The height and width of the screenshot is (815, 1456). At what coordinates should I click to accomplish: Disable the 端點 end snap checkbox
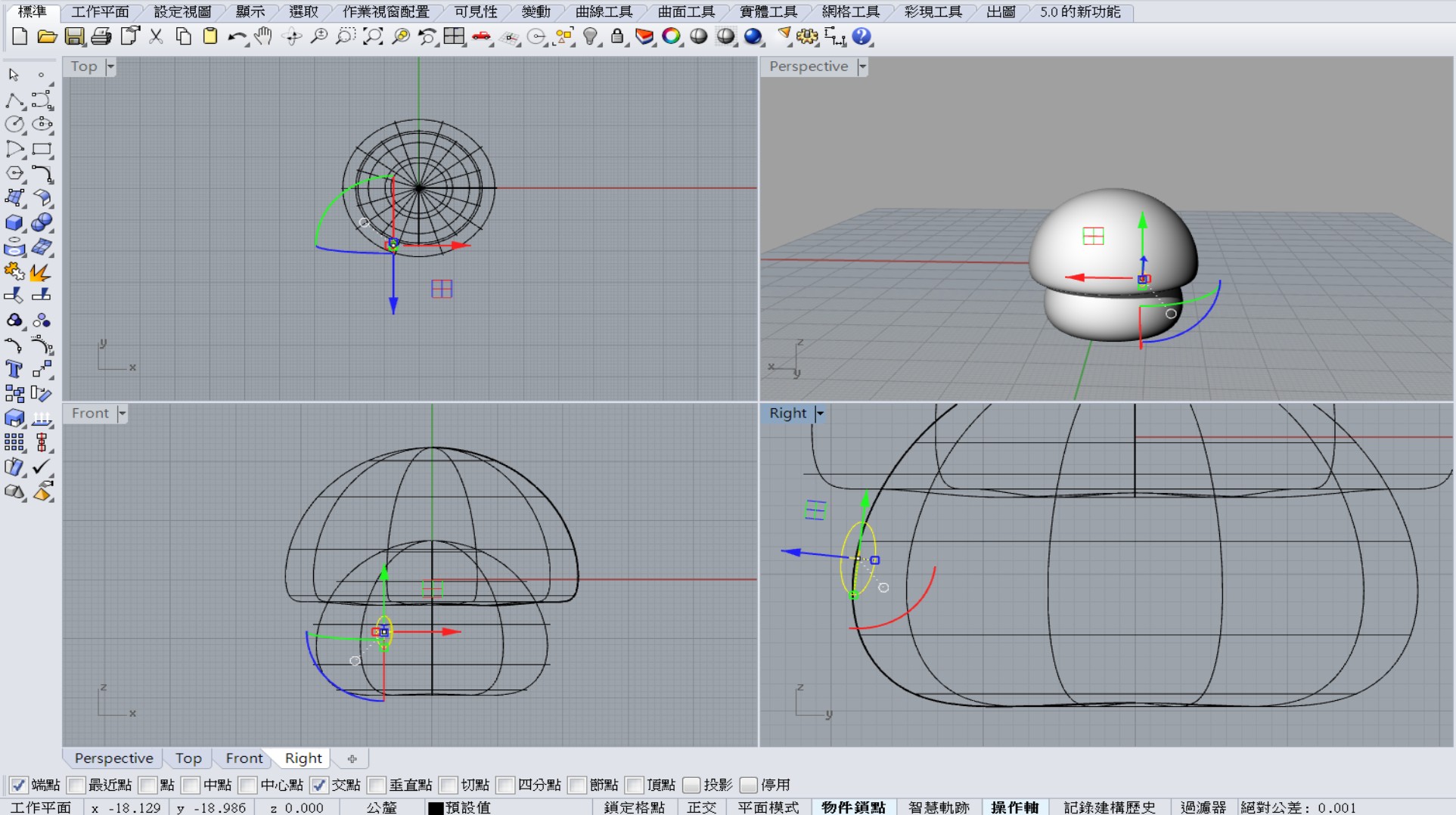tap(17, 786)
